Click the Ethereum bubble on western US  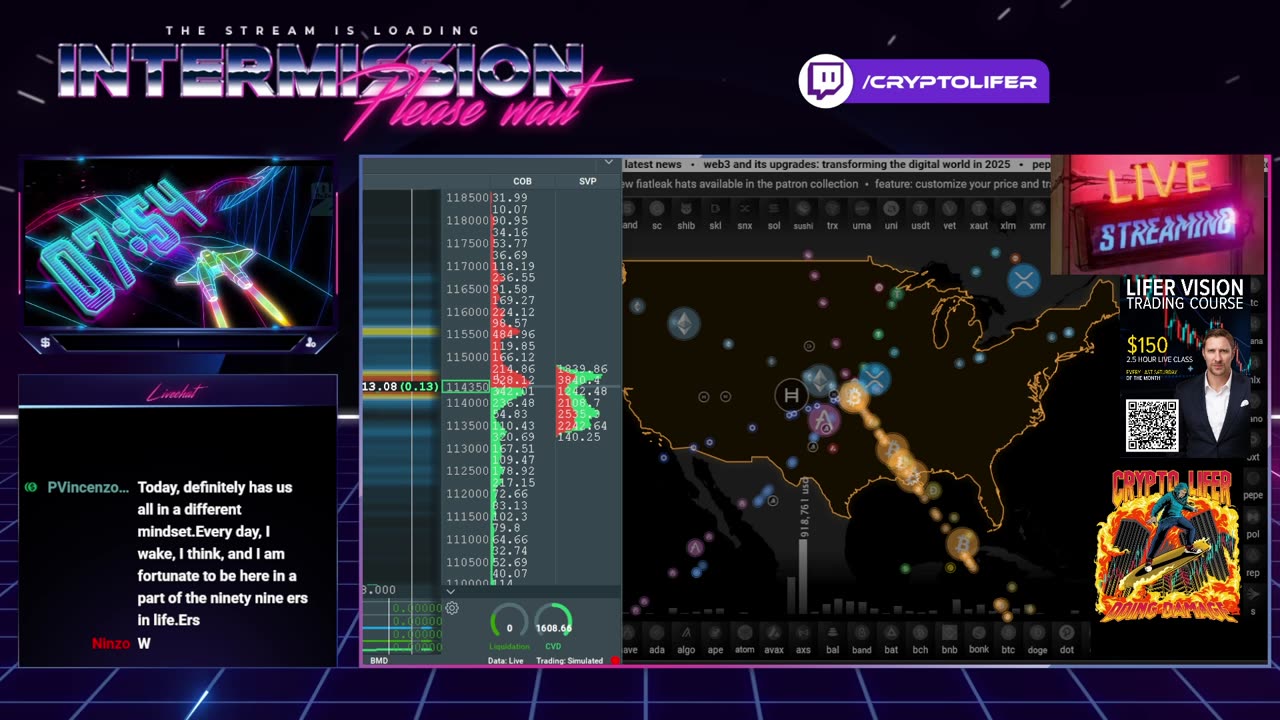[684, 324]
